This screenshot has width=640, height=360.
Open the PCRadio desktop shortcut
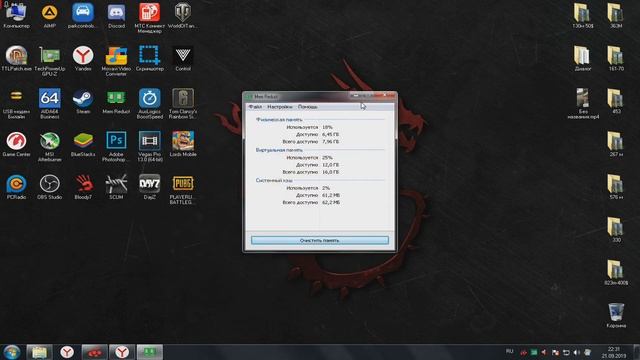point(16,187)
